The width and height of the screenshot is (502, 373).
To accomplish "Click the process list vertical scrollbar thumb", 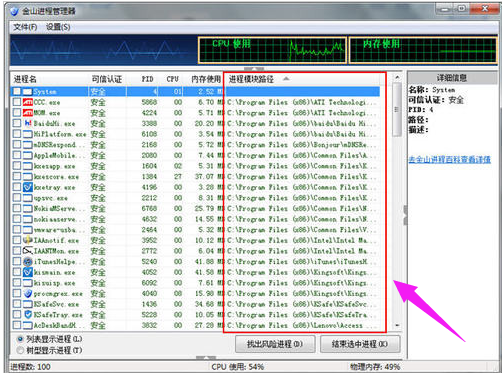I will (x=396, y=110).
